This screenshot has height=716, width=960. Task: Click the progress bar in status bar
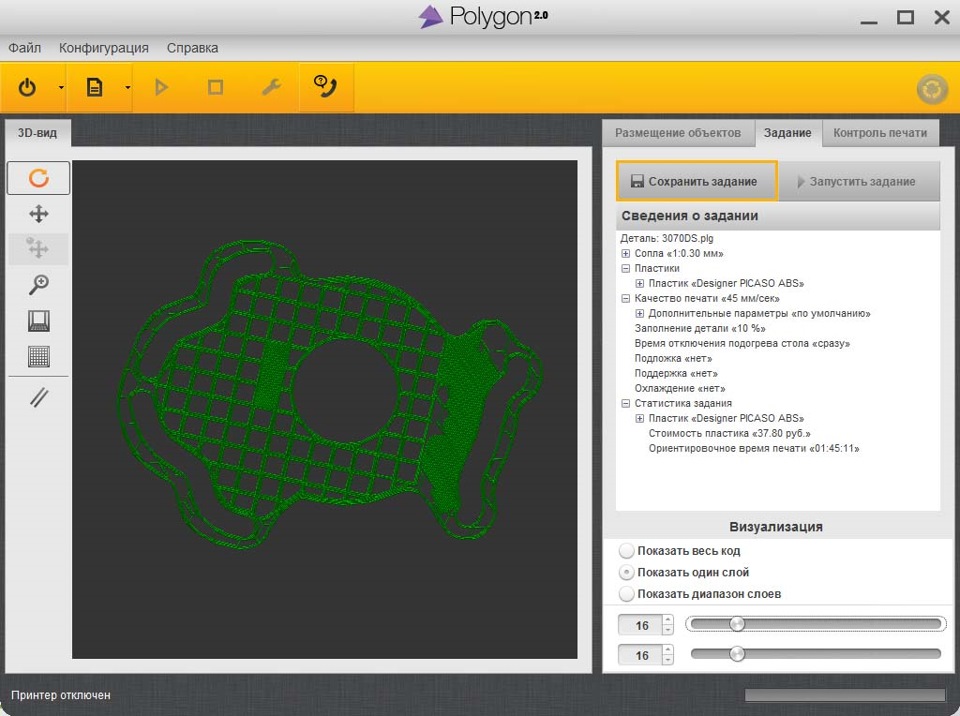tap(845, 695)
